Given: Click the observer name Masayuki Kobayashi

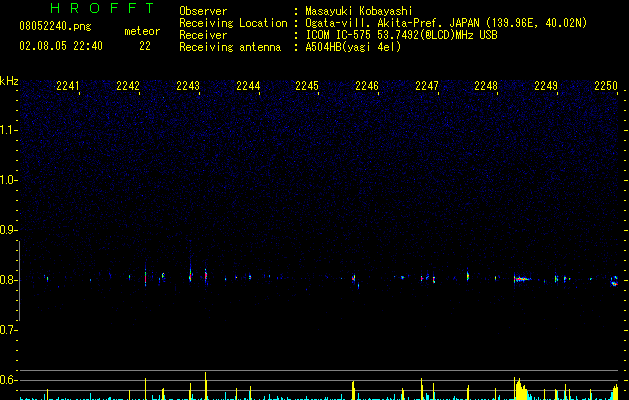Looking at the screenshot, I should click(x=359, y=11).
